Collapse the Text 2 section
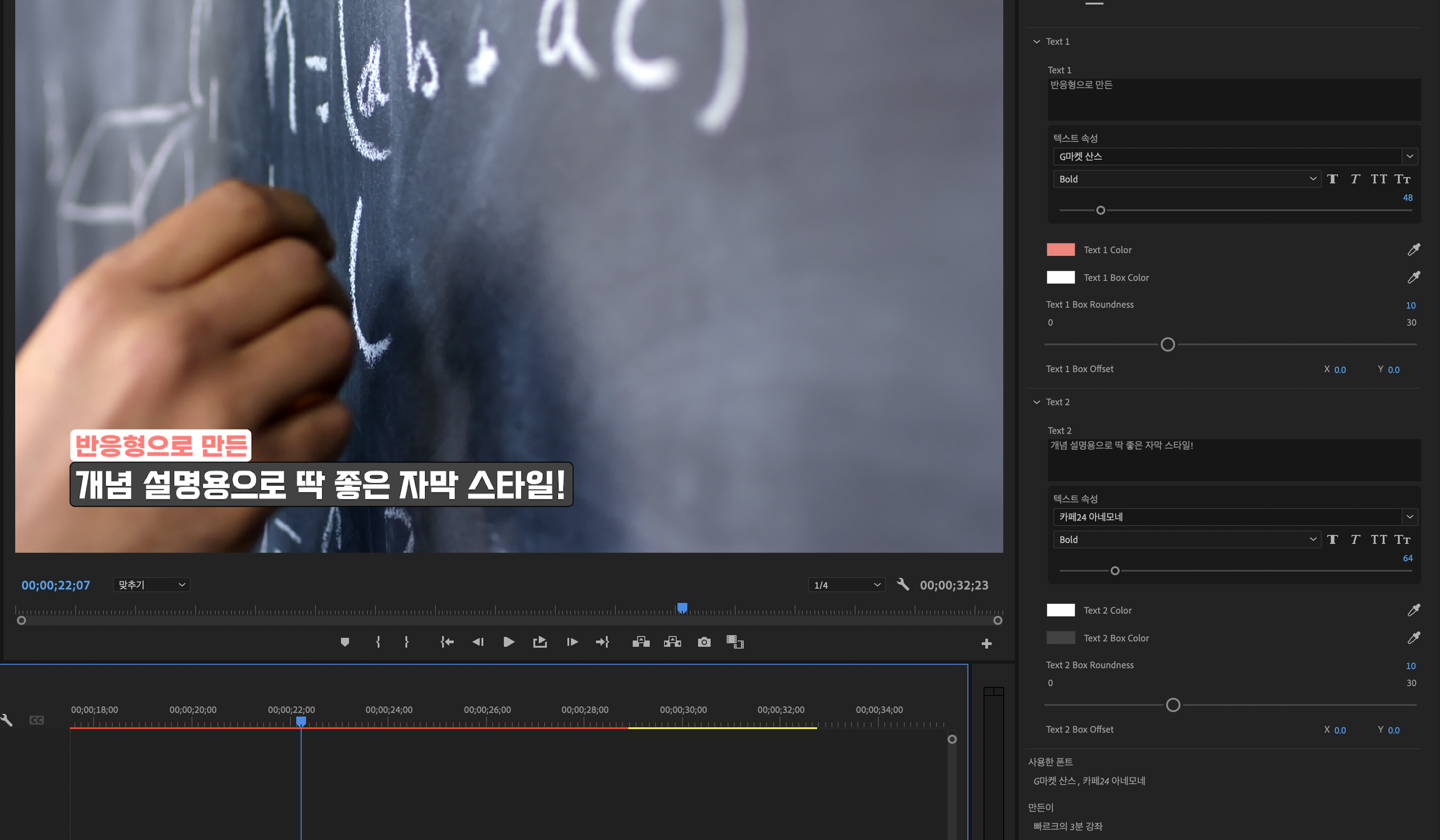The width and height of the screenshot is (1440, 840). [1036, 402]
